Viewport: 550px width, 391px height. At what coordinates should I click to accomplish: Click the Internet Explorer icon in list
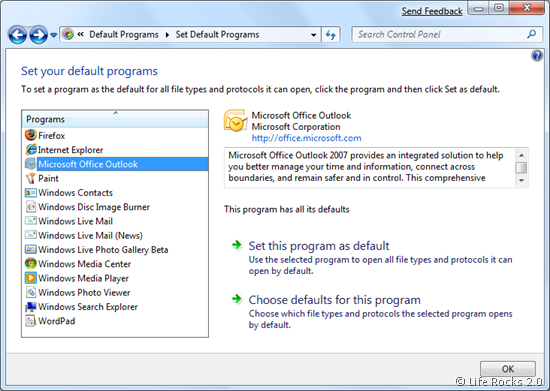[x=31, y=149]
